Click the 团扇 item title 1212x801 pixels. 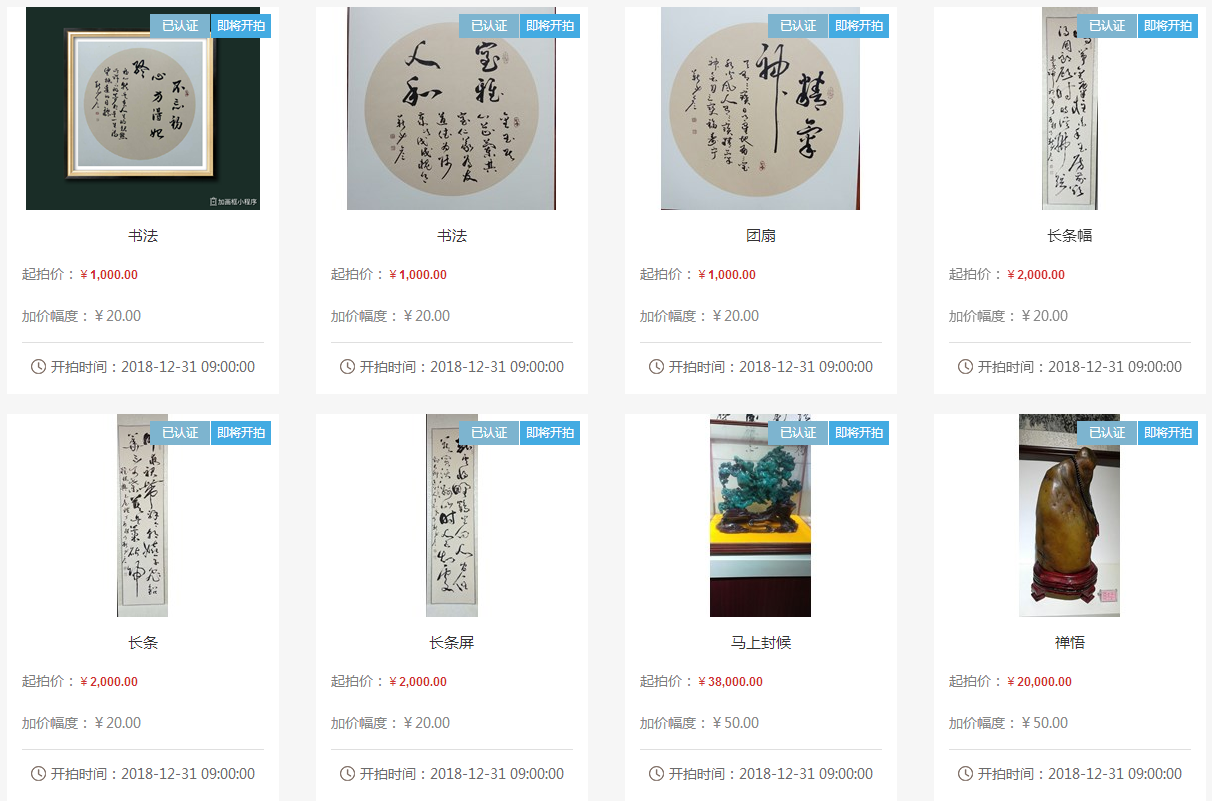coord(760,235)
